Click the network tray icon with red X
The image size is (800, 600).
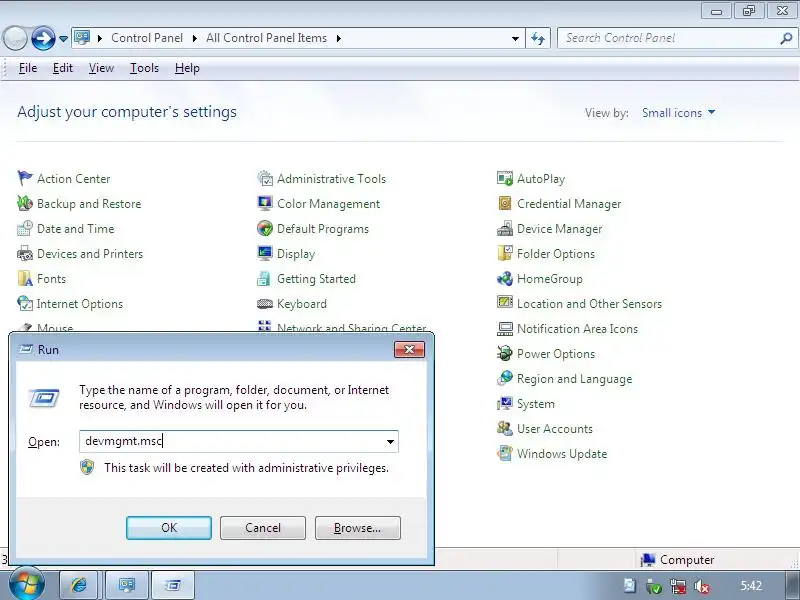tap(678, 586)
